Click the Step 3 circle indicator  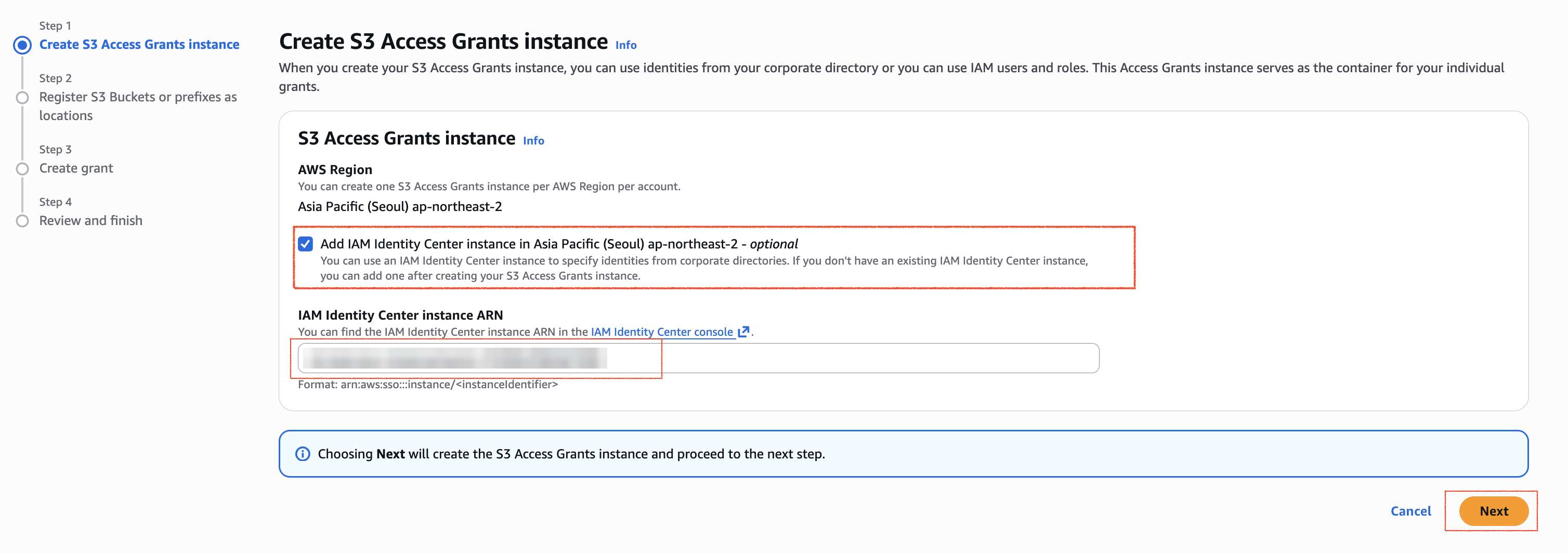pos(22,168)
